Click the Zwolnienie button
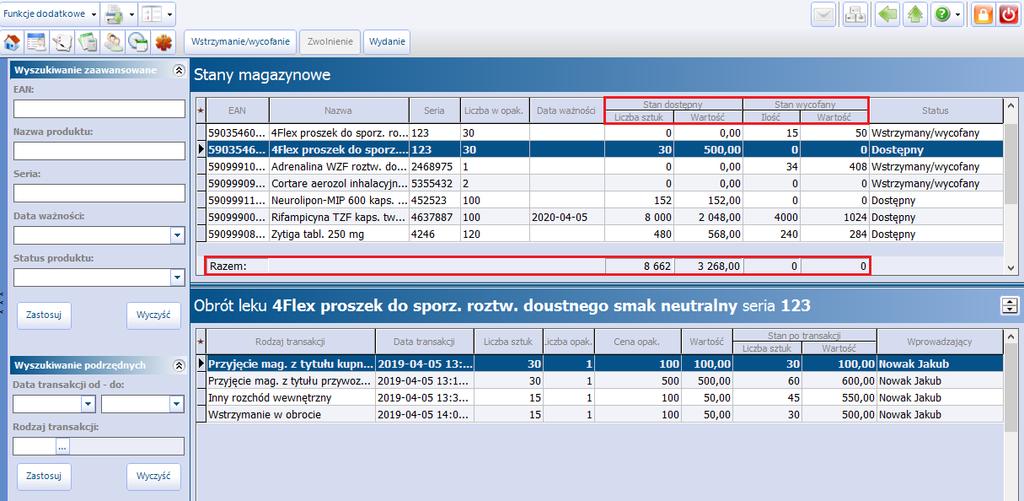Screen dimensions: 1024x501 click(330, 42)
